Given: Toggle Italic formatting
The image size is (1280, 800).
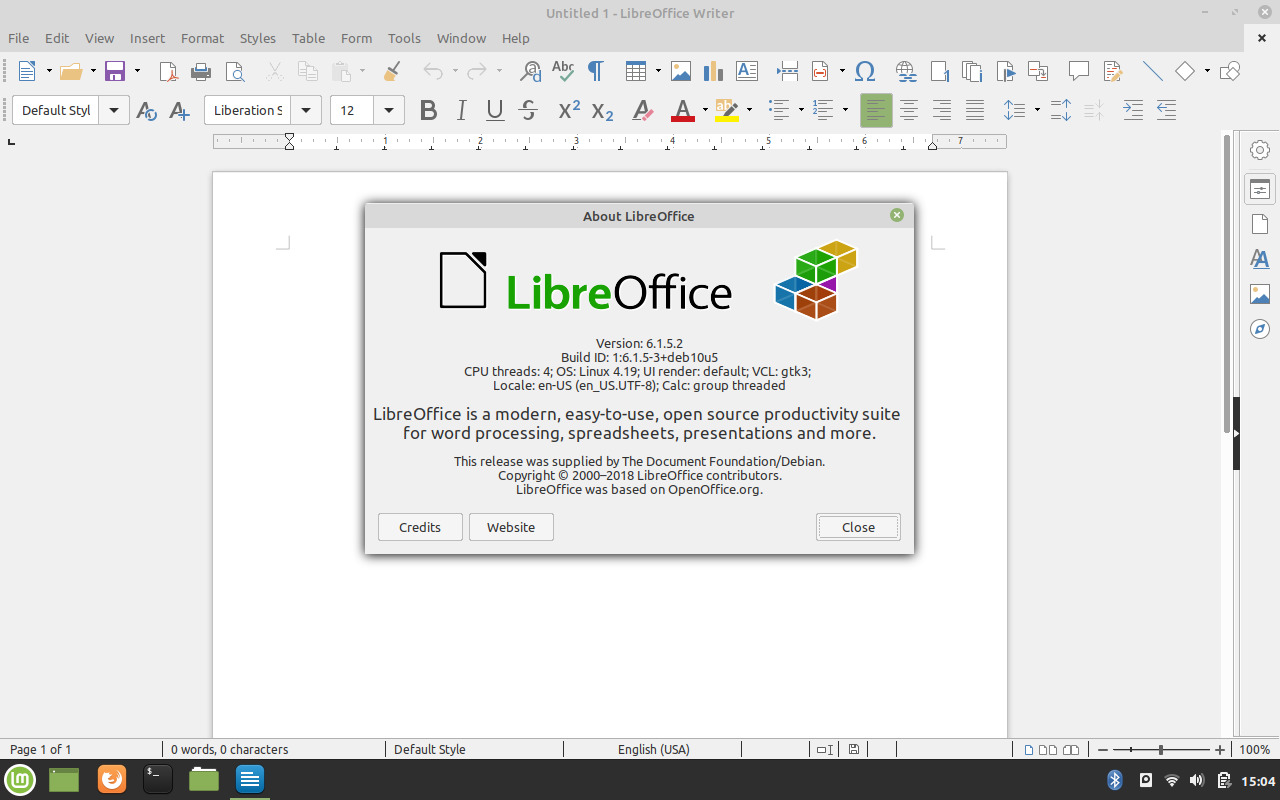Looking at the screenshot, I should click(462, 110).
